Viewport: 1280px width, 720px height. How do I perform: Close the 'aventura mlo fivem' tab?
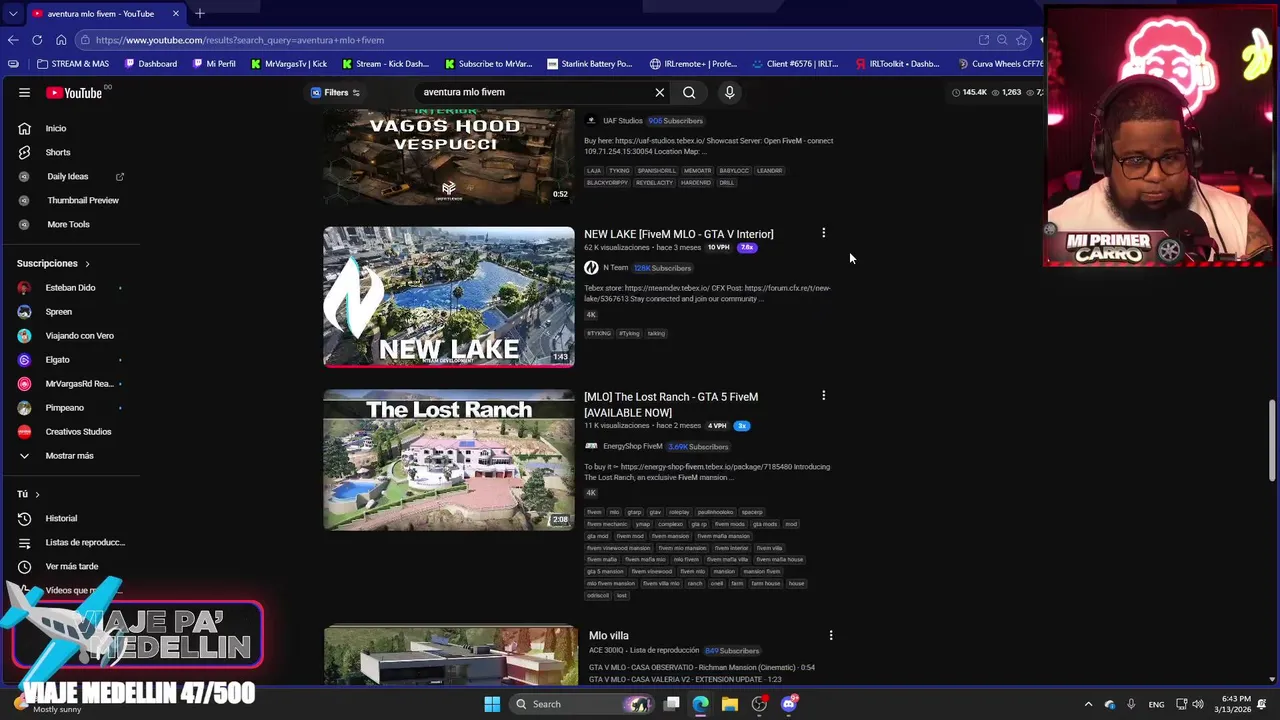click(176, 13)
